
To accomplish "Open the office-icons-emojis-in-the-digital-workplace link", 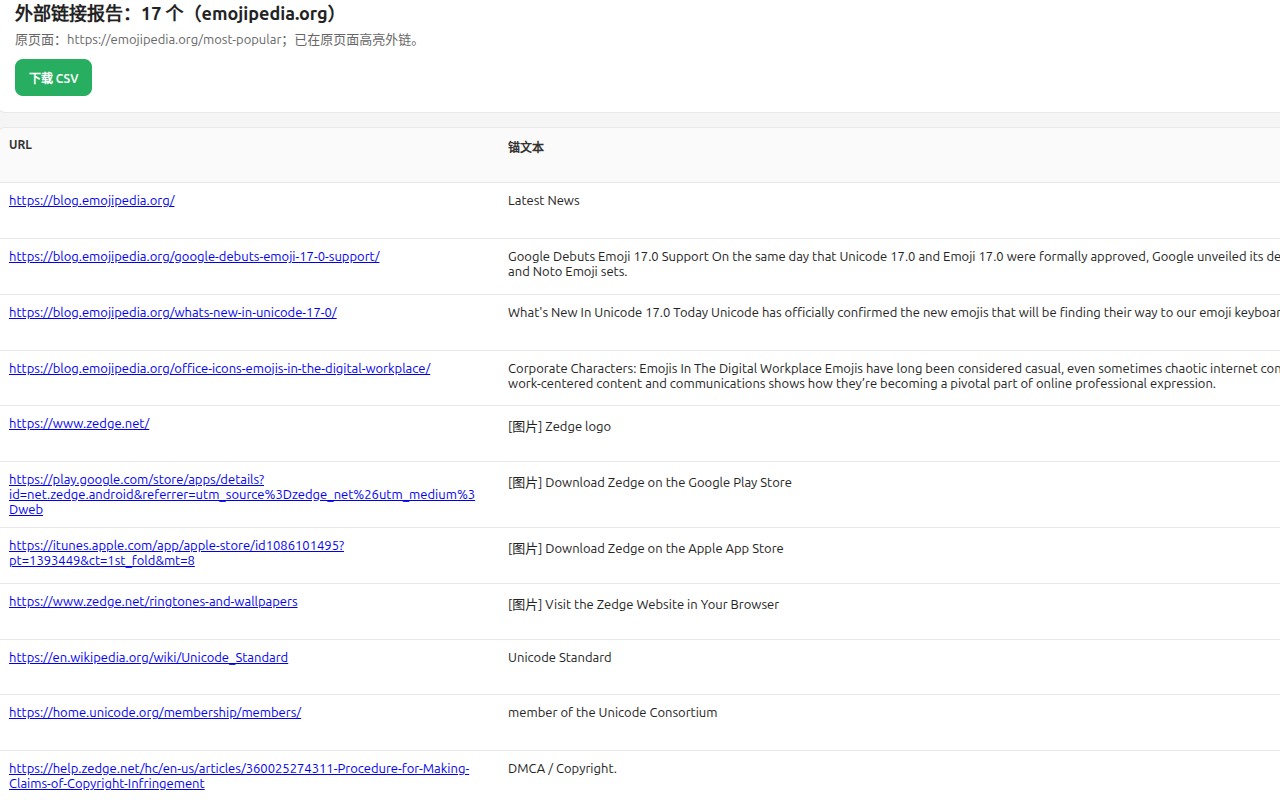I will pyautogui.click(x=220, y=368).
